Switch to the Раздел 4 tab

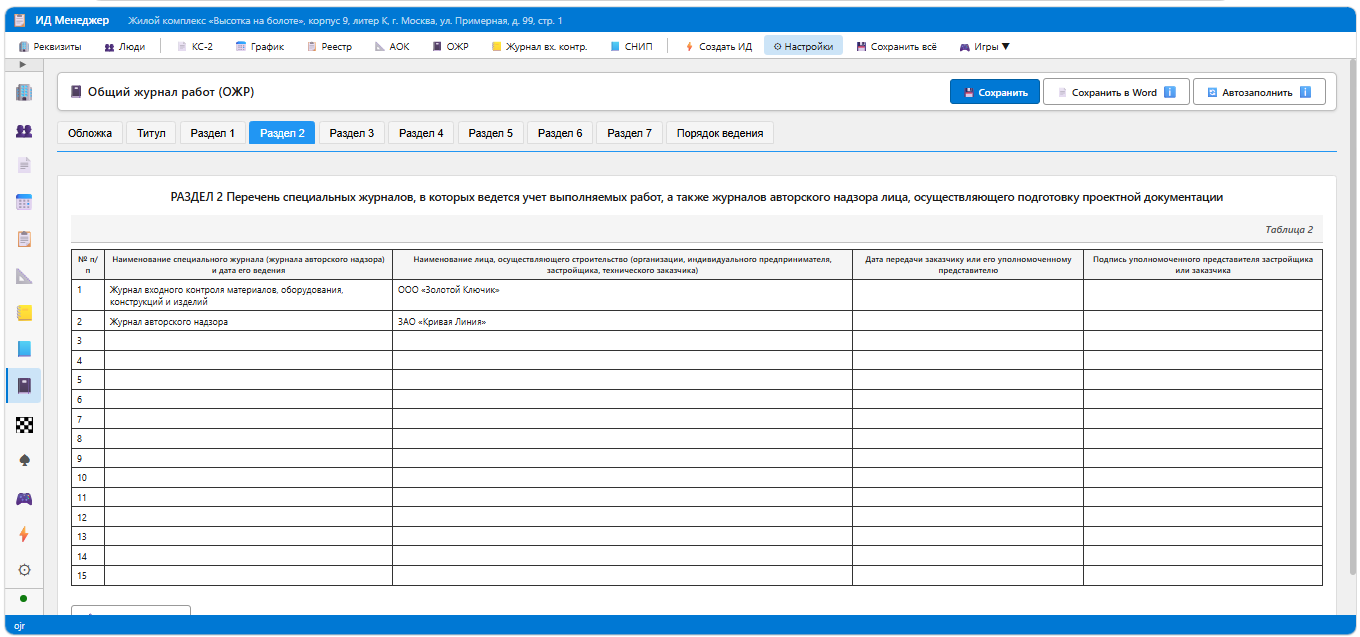421,133
